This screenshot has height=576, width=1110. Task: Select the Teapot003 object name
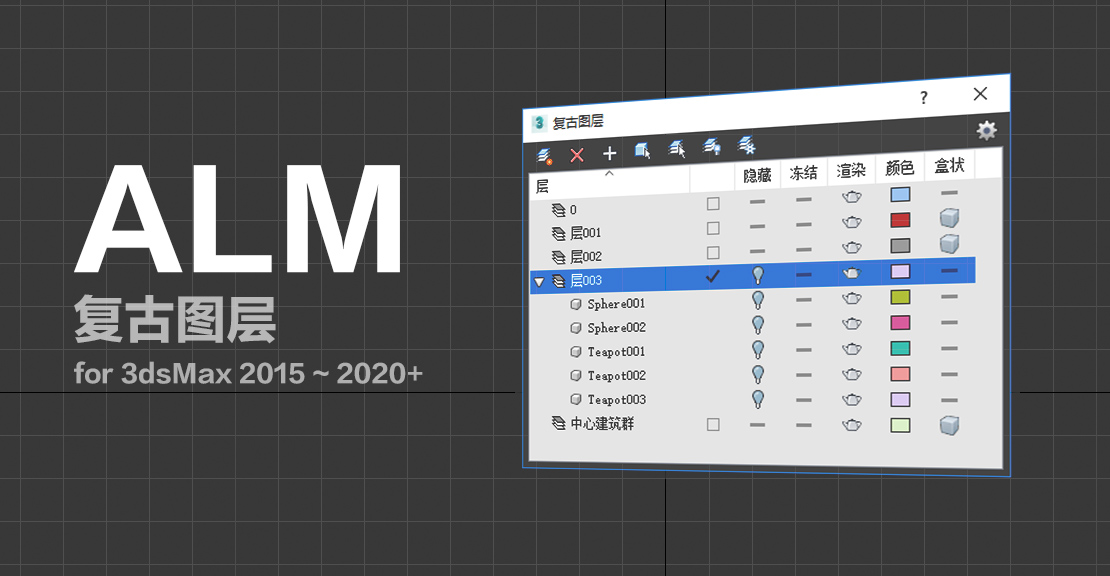617,400
